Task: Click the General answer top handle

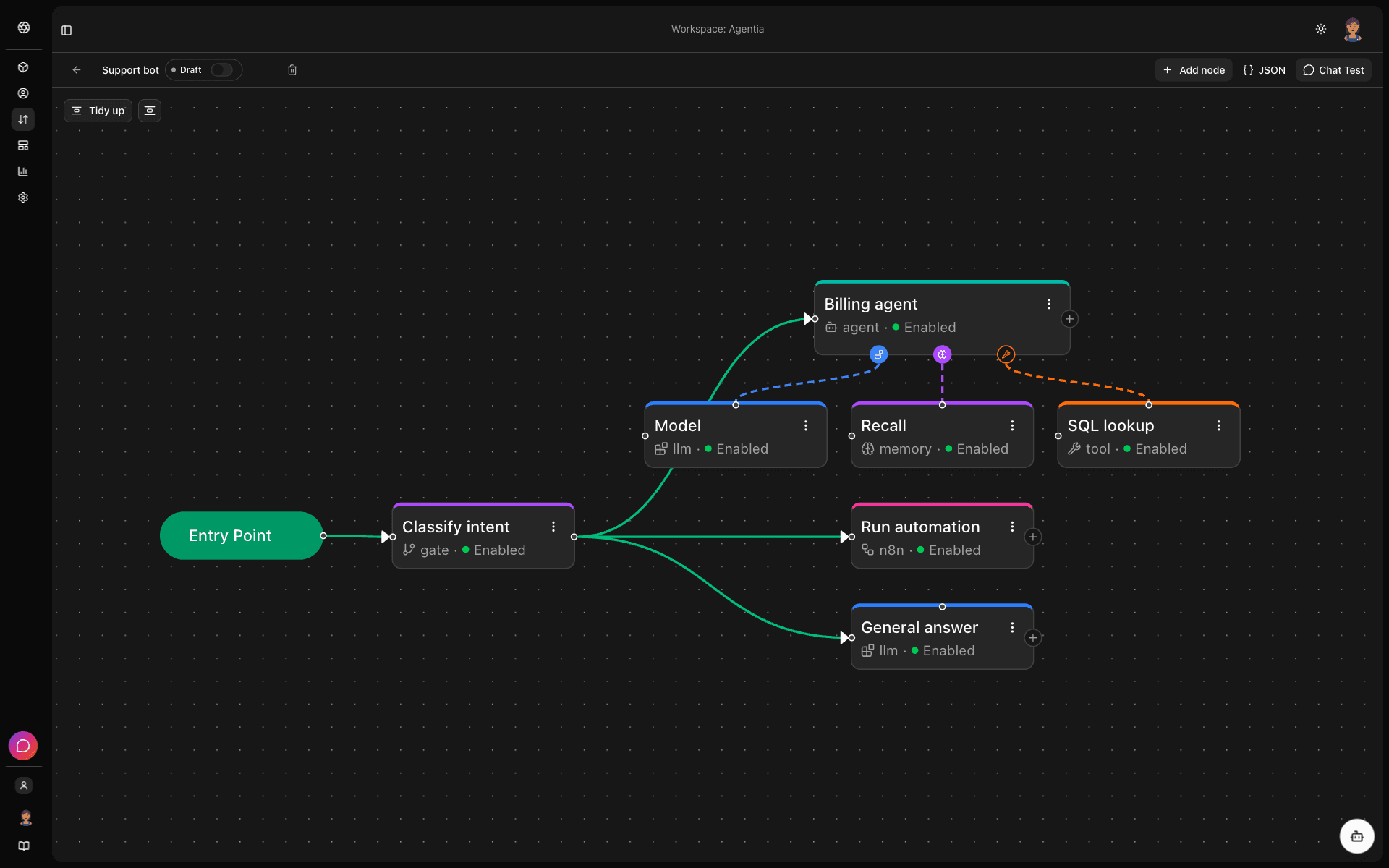Action: click(x=942, y=607)
